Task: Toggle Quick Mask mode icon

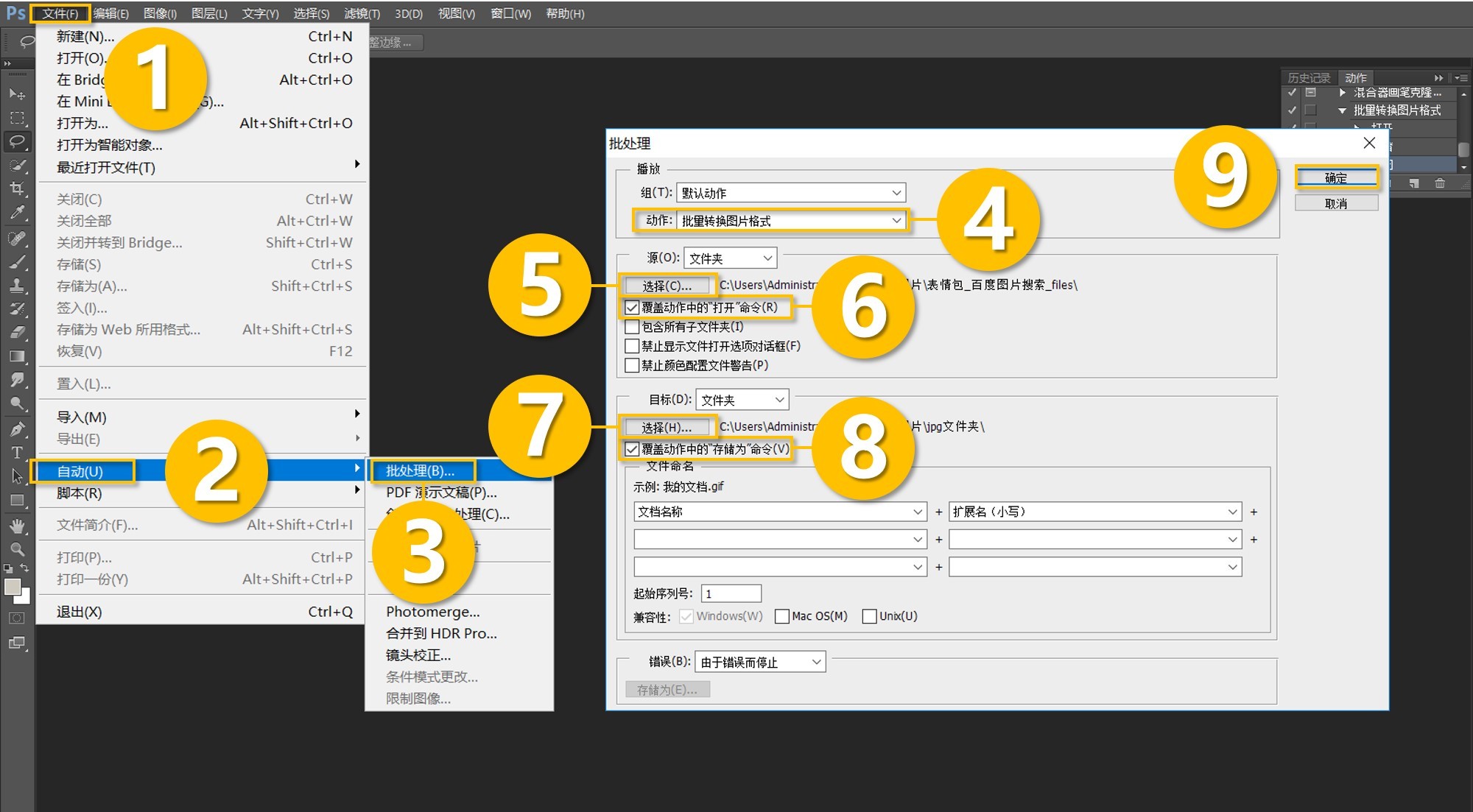Action: pyautogui.click(x=17, y=618)
